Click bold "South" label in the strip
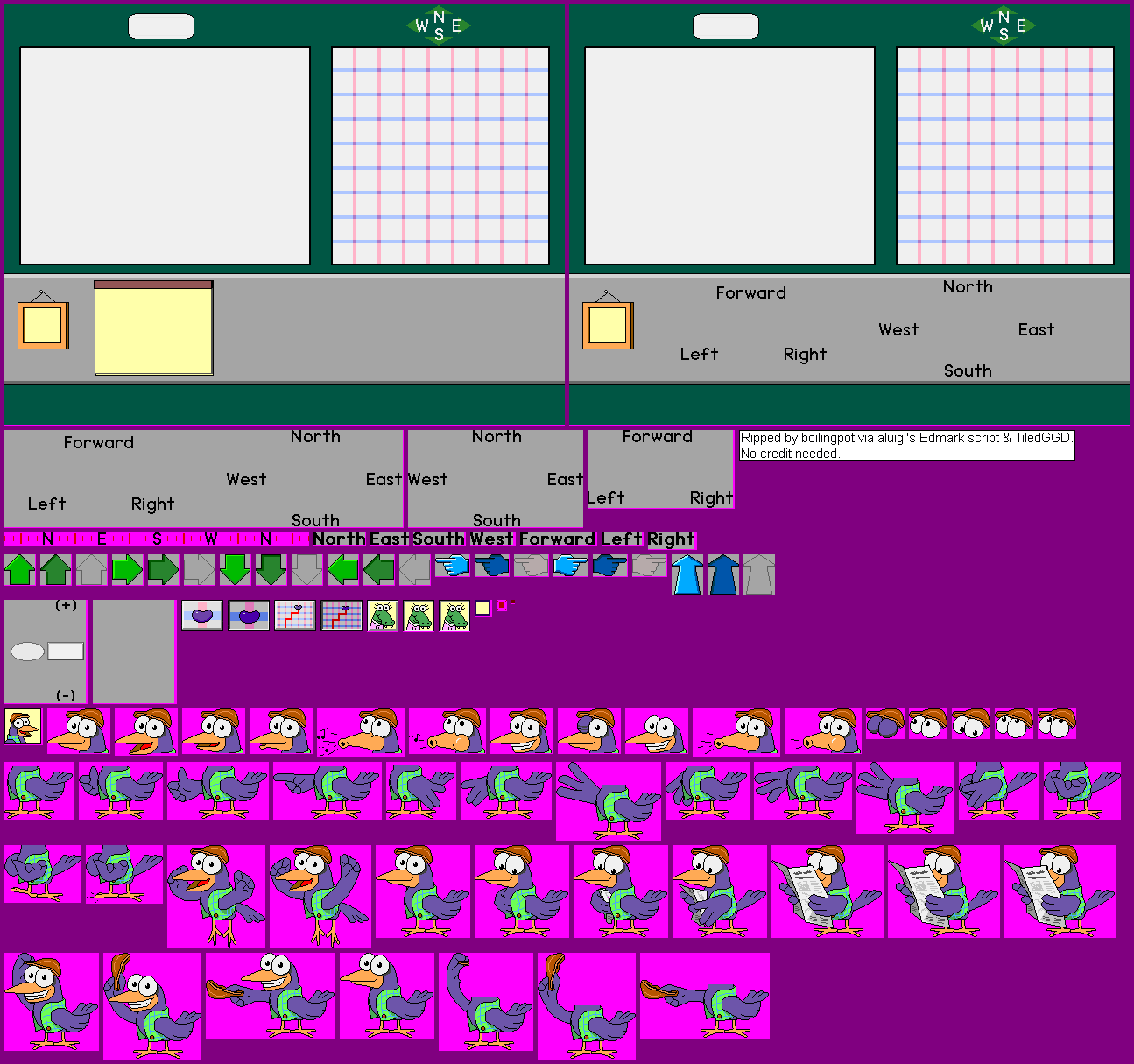The height and width of the screenshot is (1064, 1134). pyautogui.click(x=439, y=539)
